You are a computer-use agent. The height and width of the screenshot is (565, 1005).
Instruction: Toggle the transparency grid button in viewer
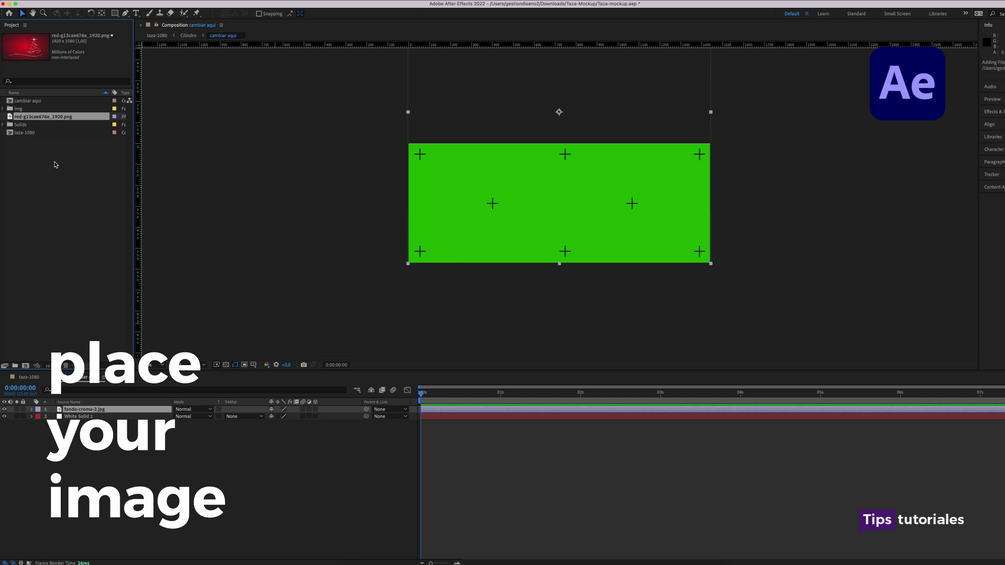pos(226,364)
